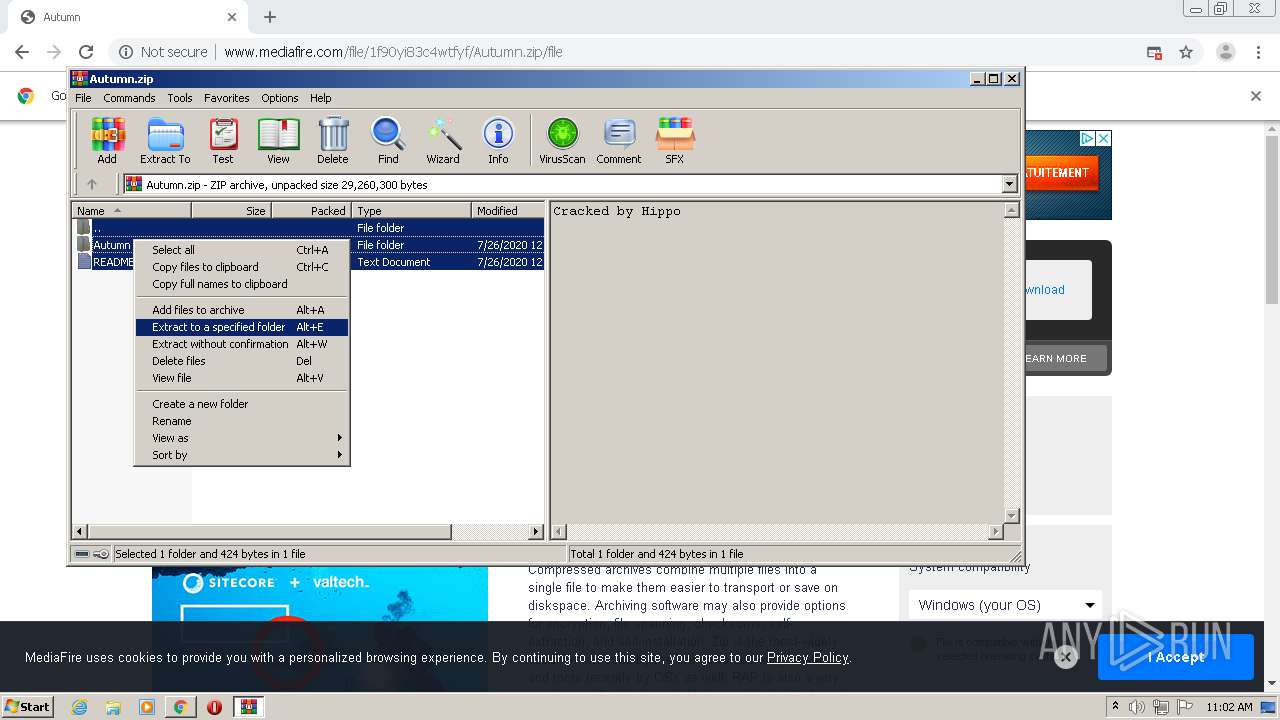Image resolution: width=1280 pixels, height=720 pixels.
Task: Open the File menu
Action: coord(83,98)
